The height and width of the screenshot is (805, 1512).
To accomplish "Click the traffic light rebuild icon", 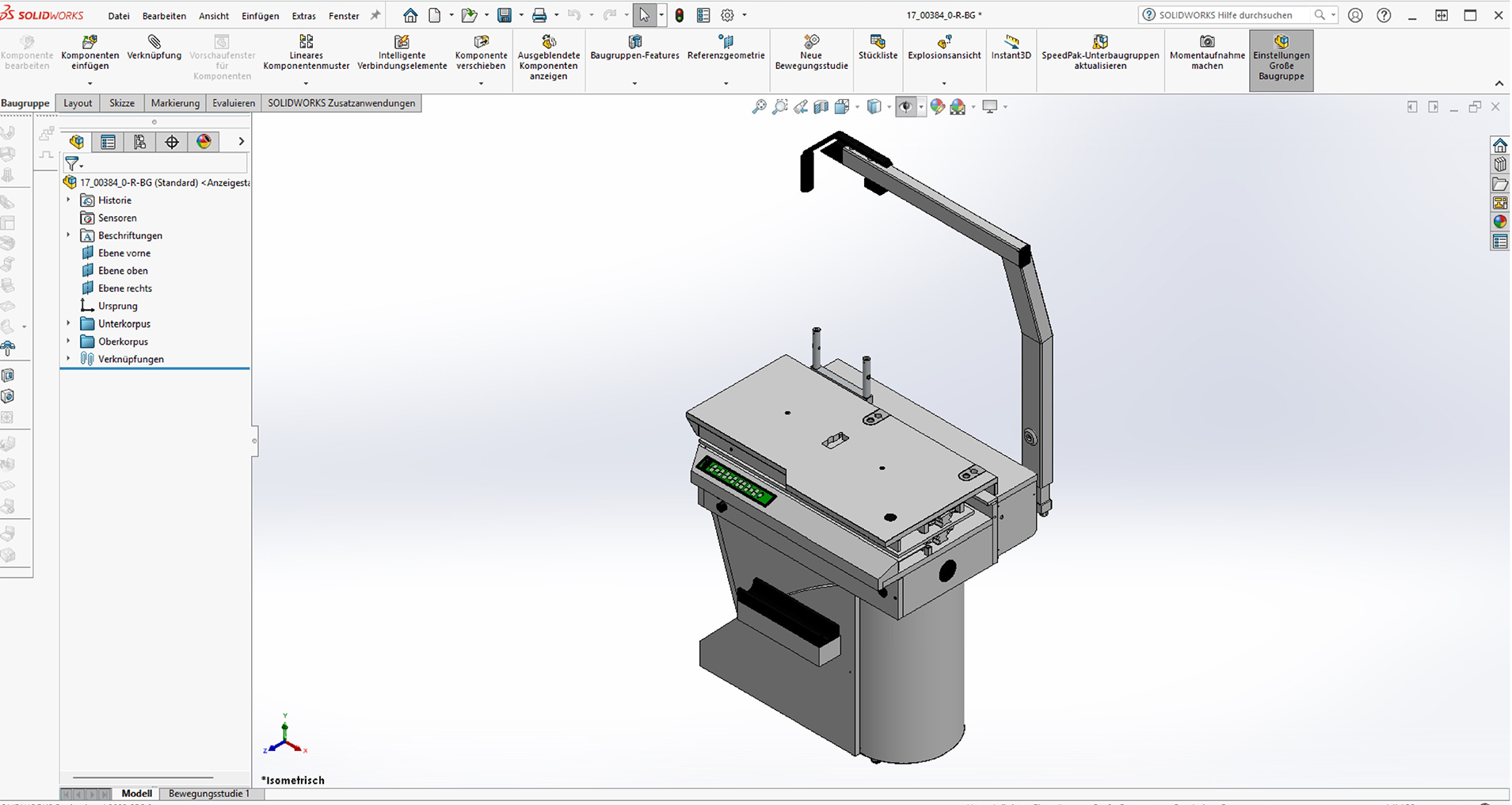I will coord(680,15).
